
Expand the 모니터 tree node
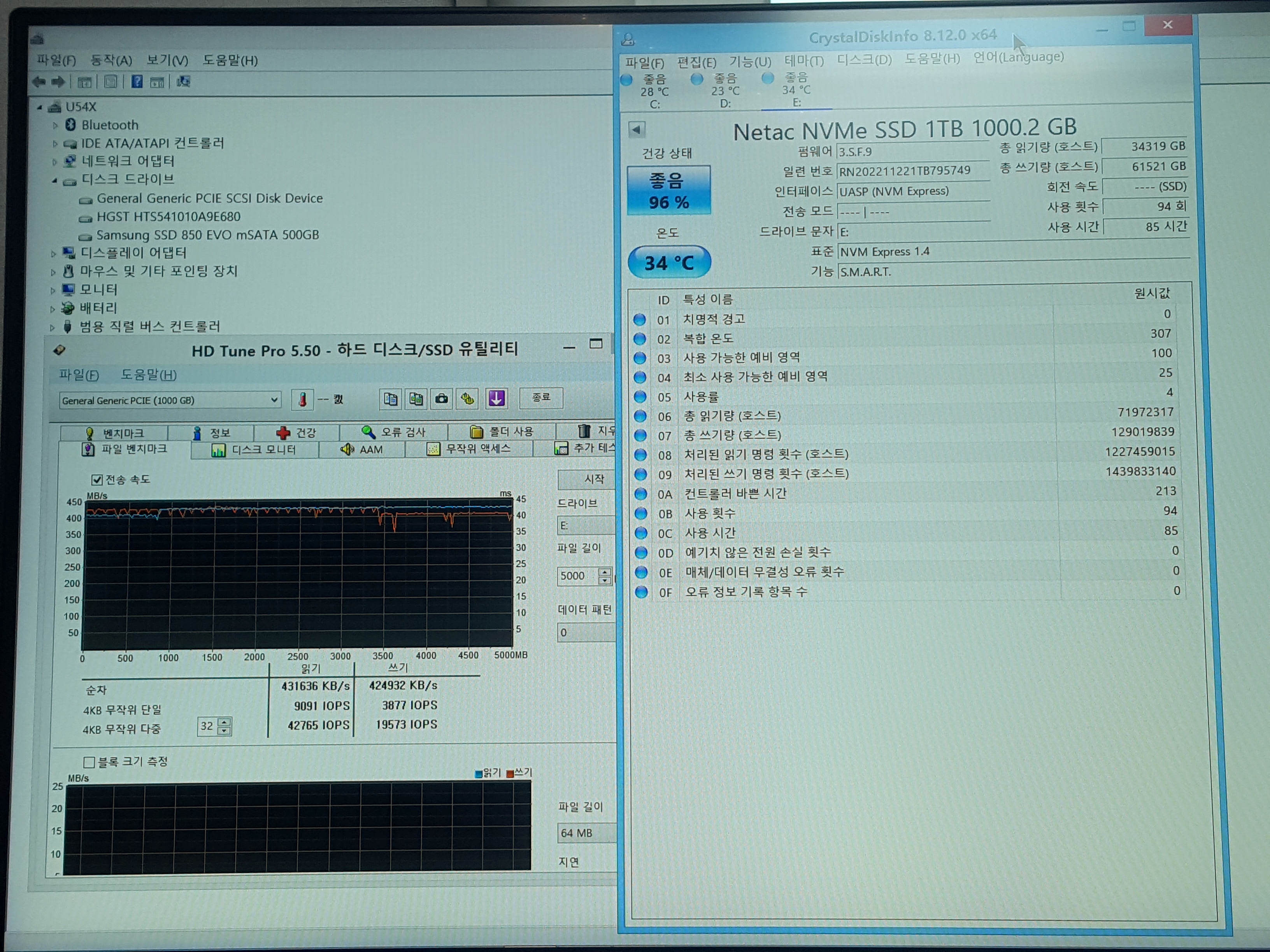pos(53,290)
